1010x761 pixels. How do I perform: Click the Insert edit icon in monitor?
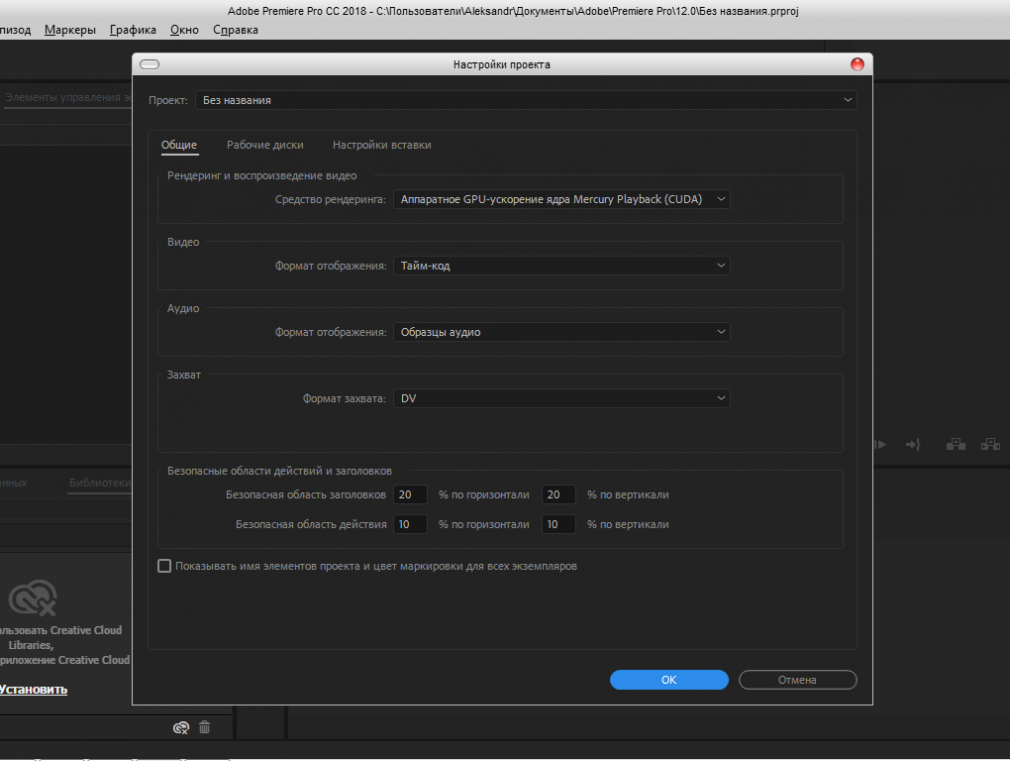click(x=956, y=445)
